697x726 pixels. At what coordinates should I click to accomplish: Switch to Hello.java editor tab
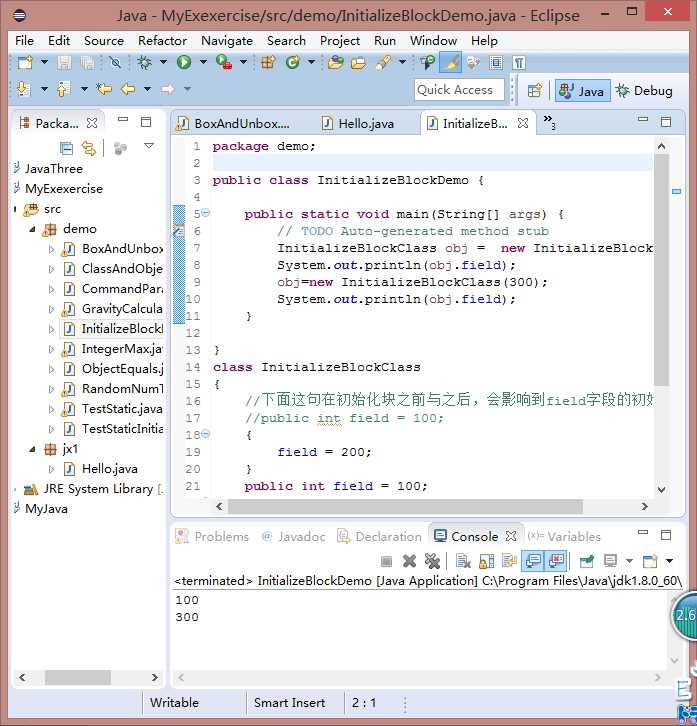pyautogui.click(x=358, y=124)
